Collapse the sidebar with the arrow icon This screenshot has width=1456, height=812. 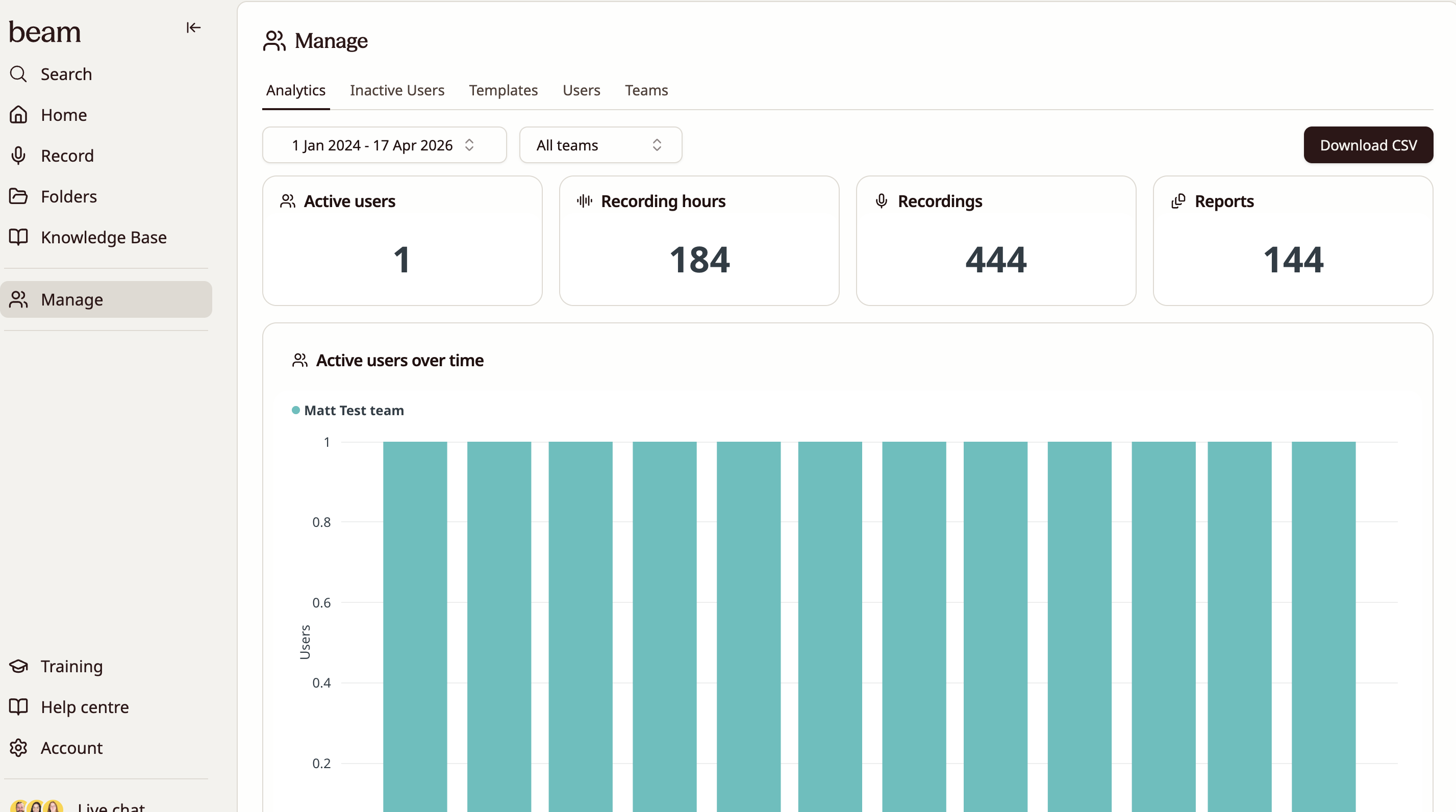tap(193, 28)
